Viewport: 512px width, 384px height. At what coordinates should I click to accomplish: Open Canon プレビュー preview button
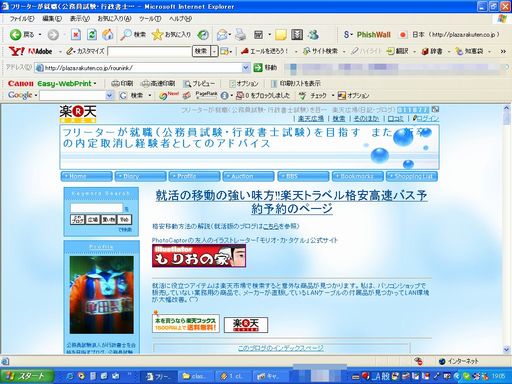click(x=199, y=83)
